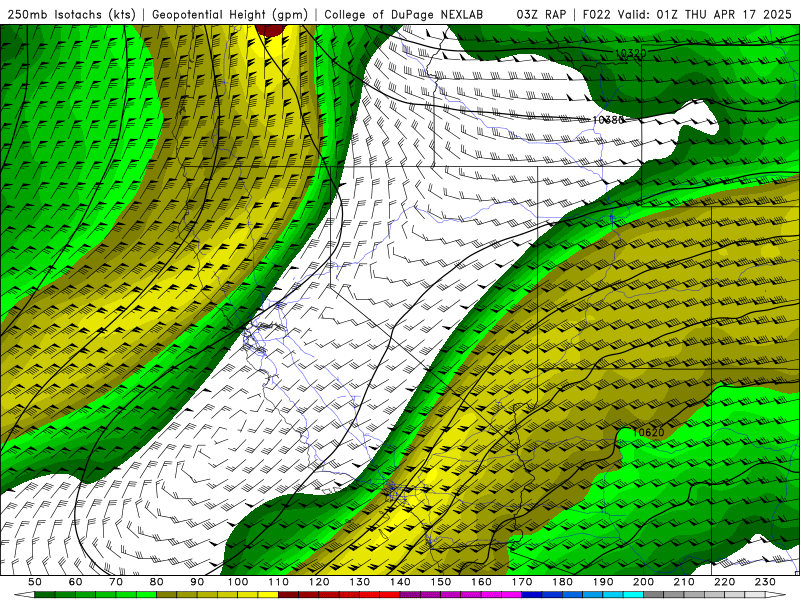Image resolution: width=800 pixels, height=600 pixels.
Task: Click the "F022 Valid: 01Z THU APR 17 2025" text
Action: (x=687, y=14)
